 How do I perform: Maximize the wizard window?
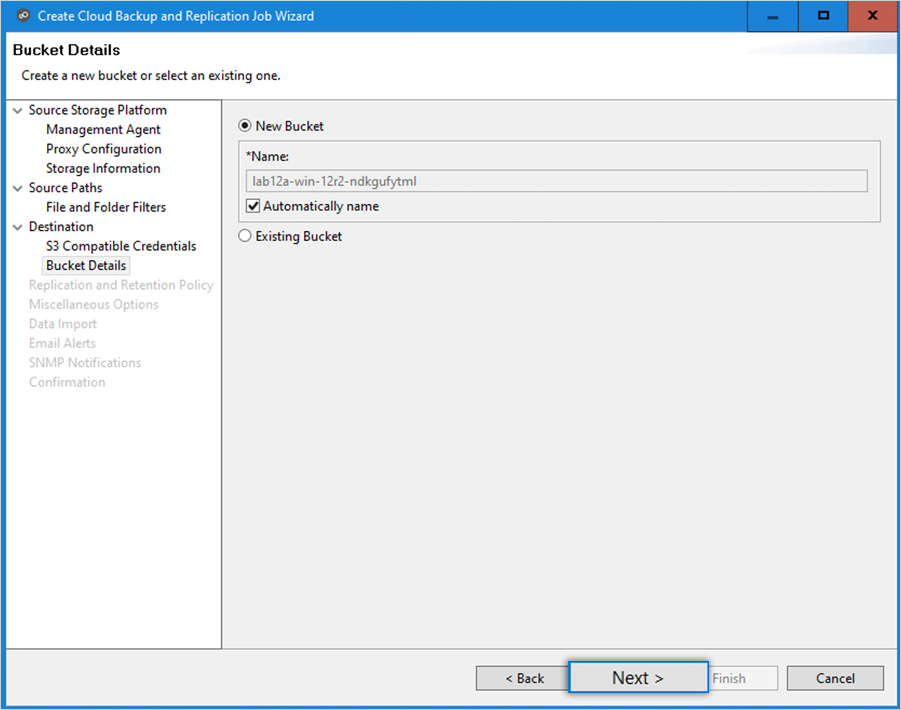[x=823, y=16]
